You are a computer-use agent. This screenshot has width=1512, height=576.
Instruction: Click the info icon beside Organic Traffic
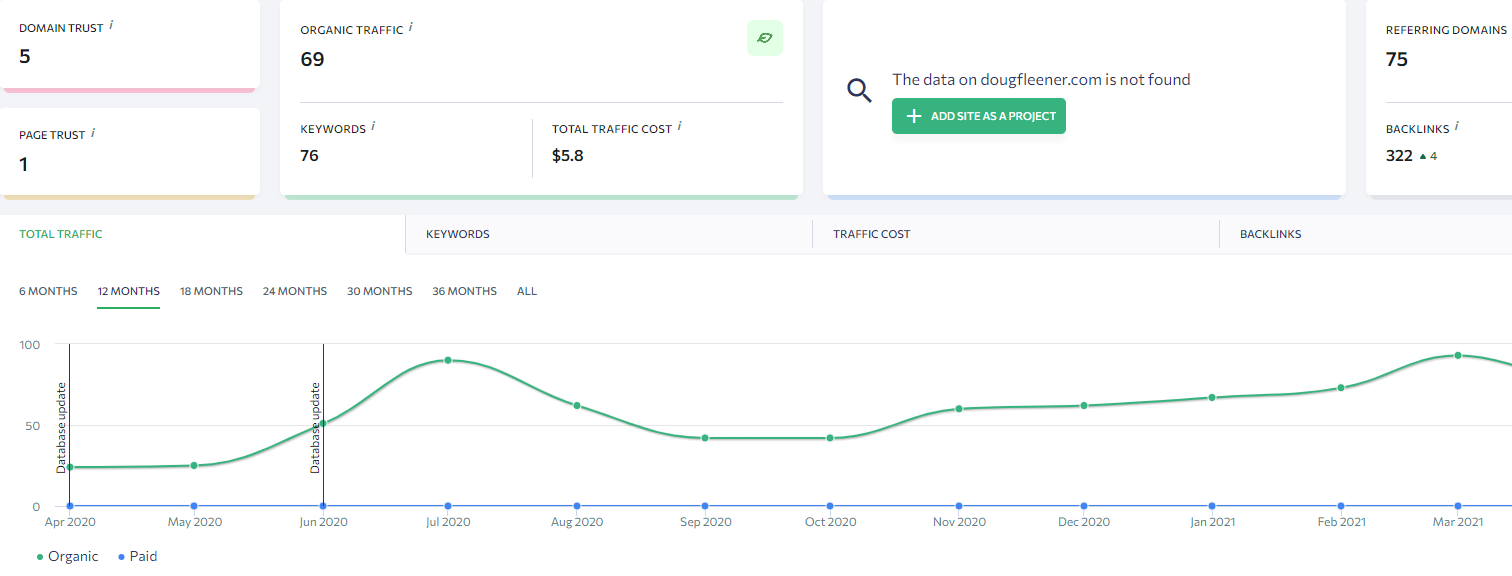(x=411, y=27)
